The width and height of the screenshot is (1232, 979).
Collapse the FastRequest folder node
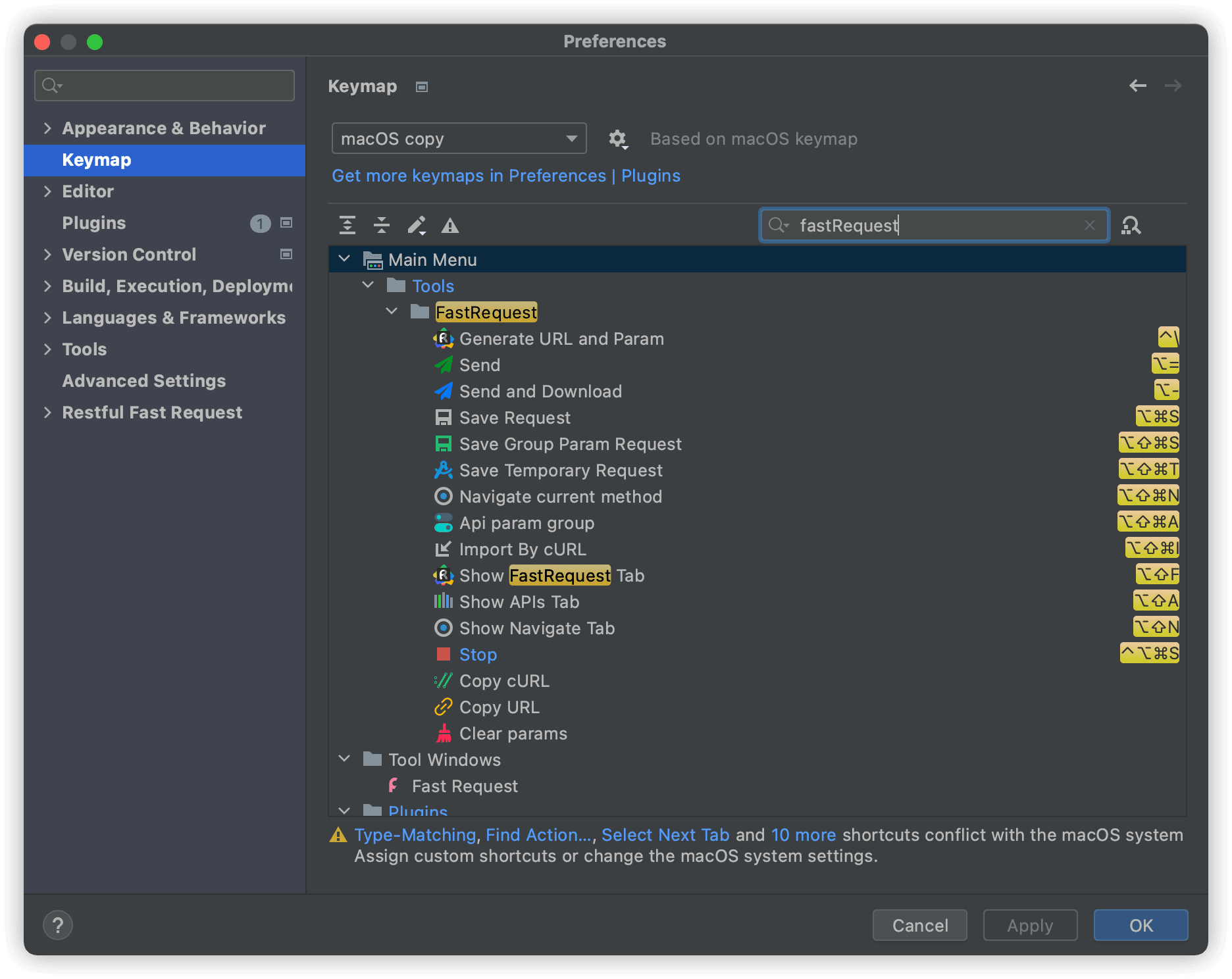[392, 311]
